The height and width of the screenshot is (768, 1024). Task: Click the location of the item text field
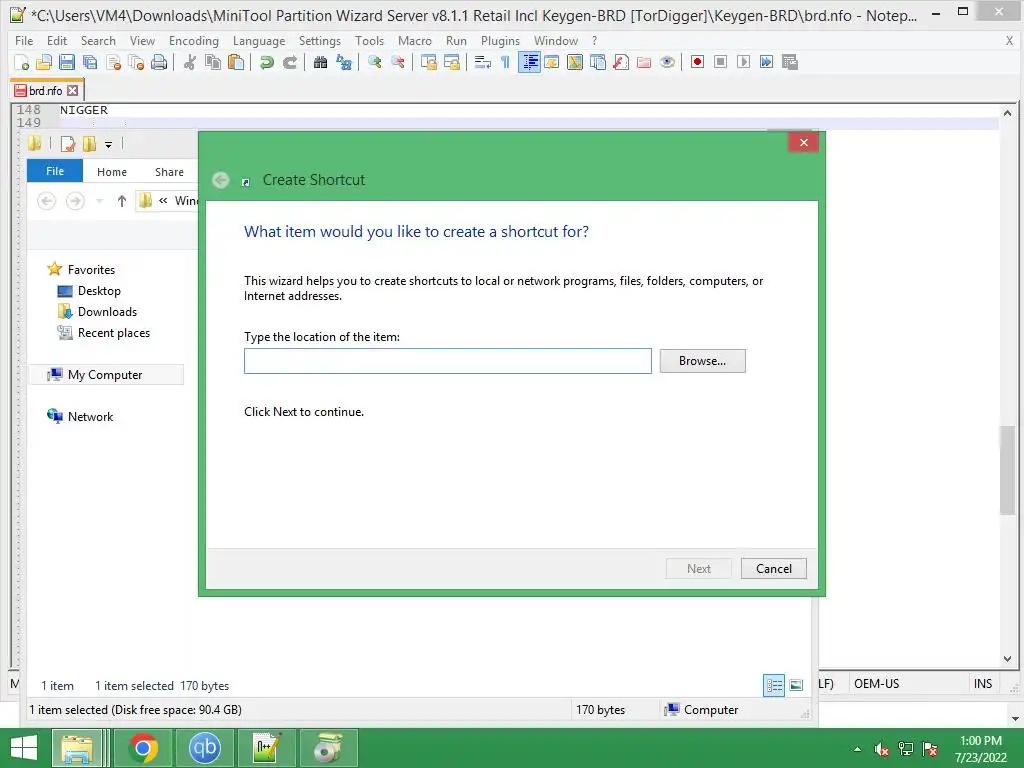click(x=448, y=361)
